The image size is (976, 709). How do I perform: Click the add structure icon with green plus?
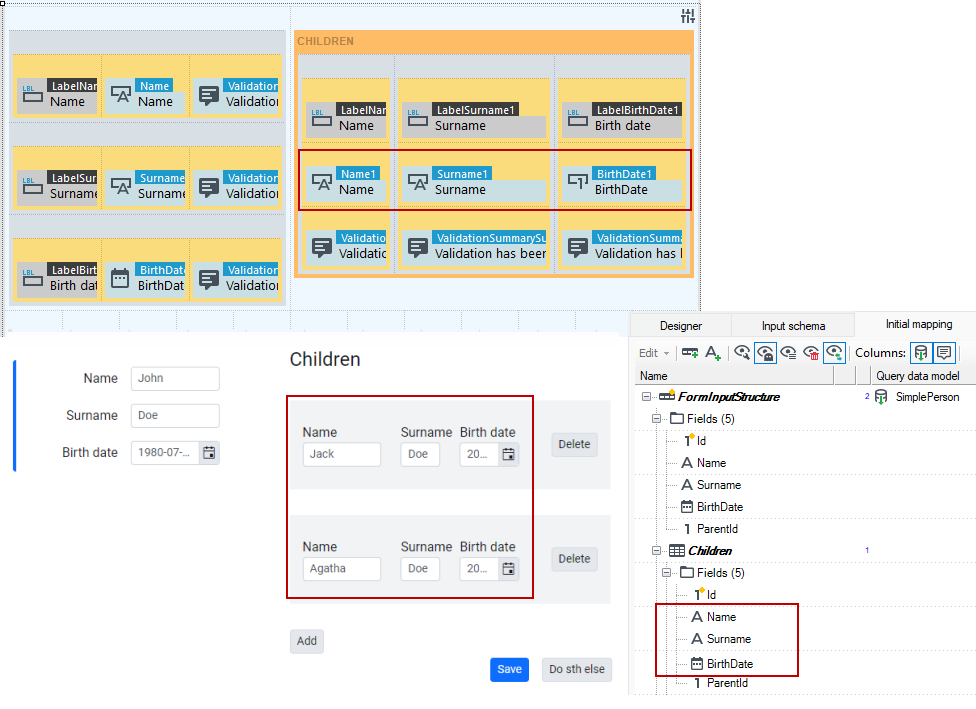(690, 353)
